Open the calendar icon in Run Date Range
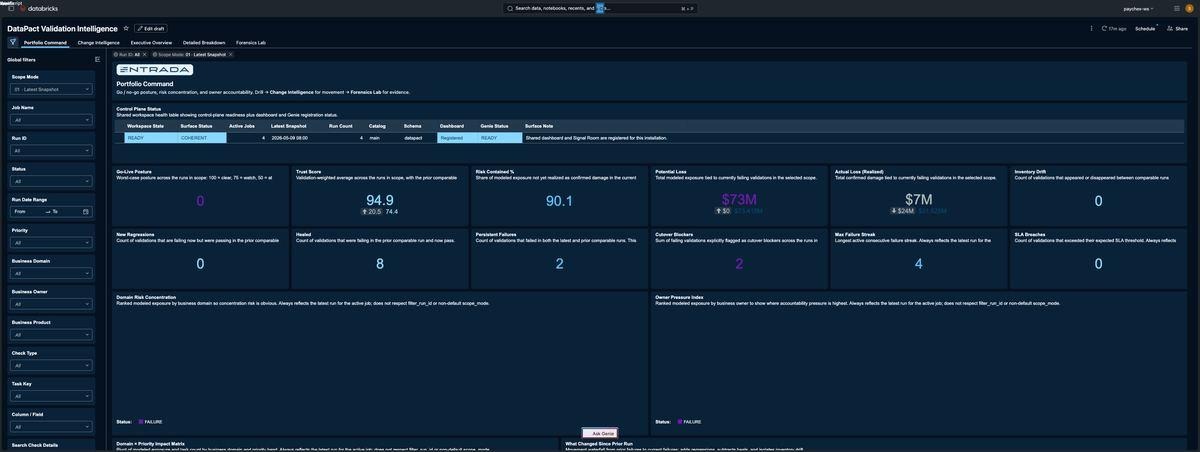The image size is (1200, 452). (x=86, y=212)
